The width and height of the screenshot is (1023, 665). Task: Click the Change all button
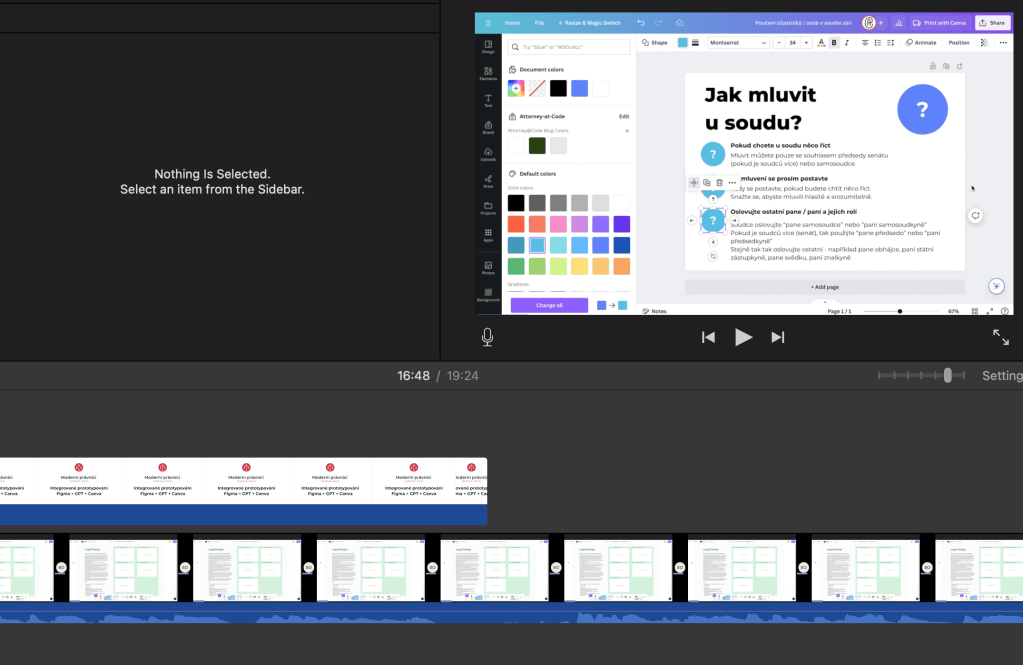click(x=549, y=305)
